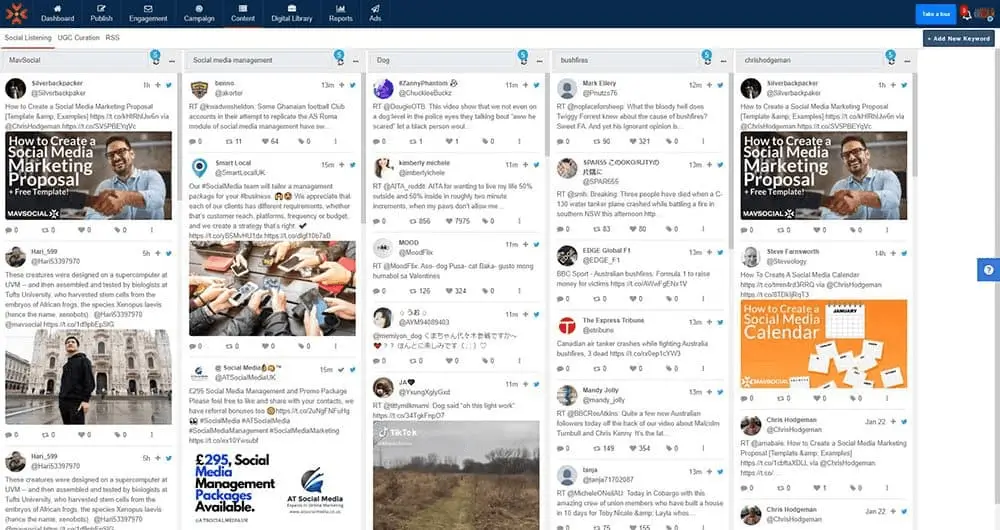Click the Twitter icon on MOOD's post

(x=536, y=244)
